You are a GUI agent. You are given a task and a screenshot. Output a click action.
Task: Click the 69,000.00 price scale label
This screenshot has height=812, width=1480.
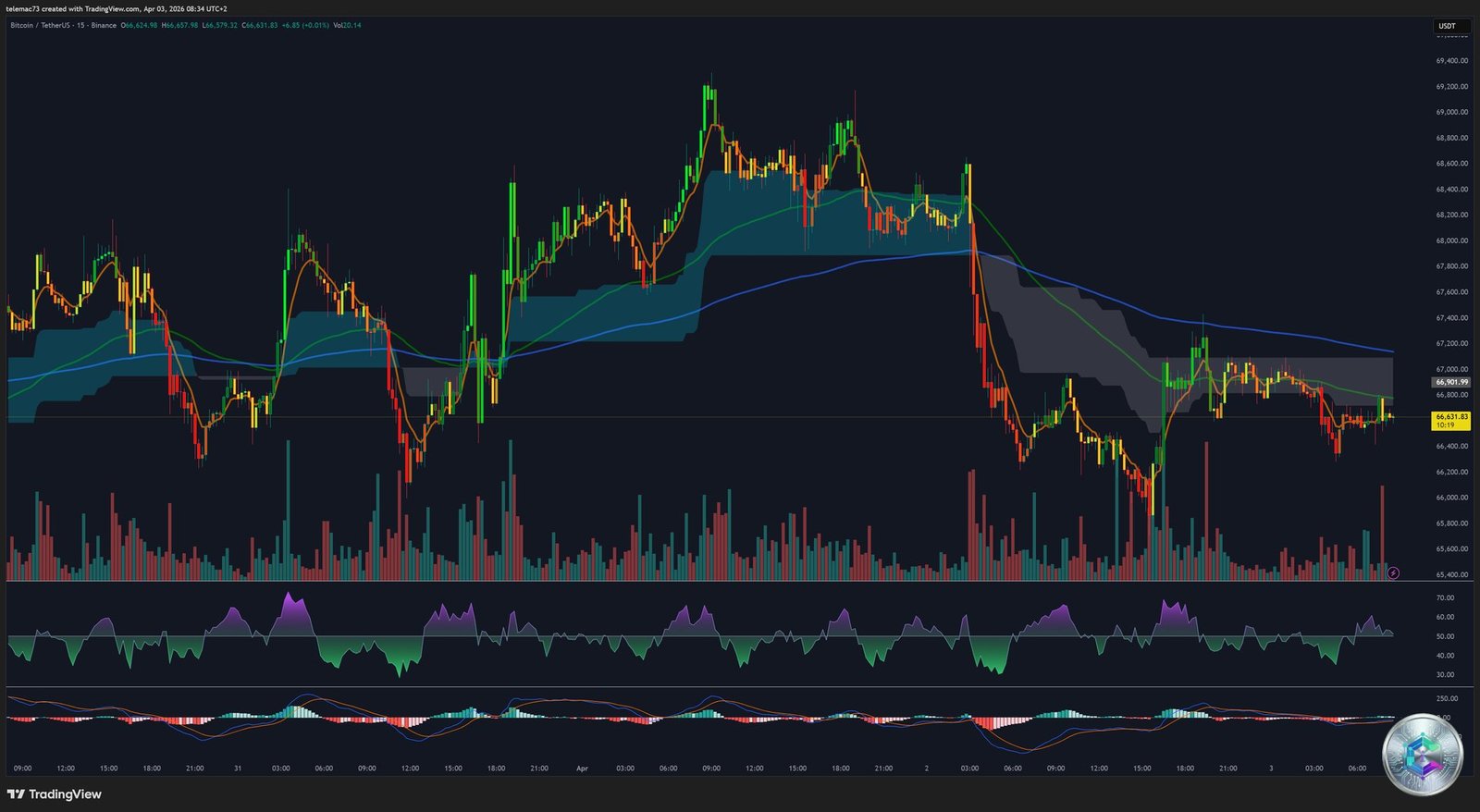click(x=1451, y=112)
